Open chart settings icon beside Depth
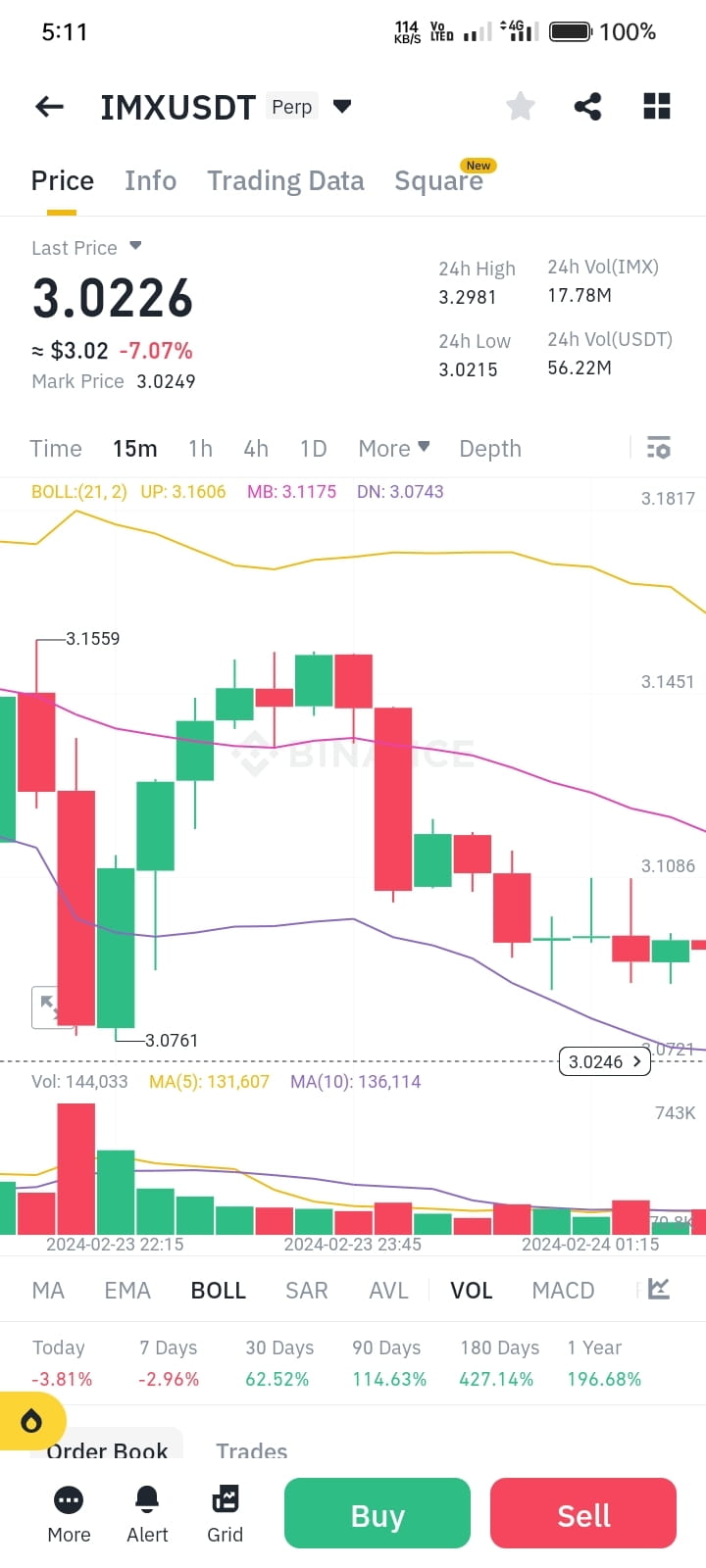 point(658,448)
